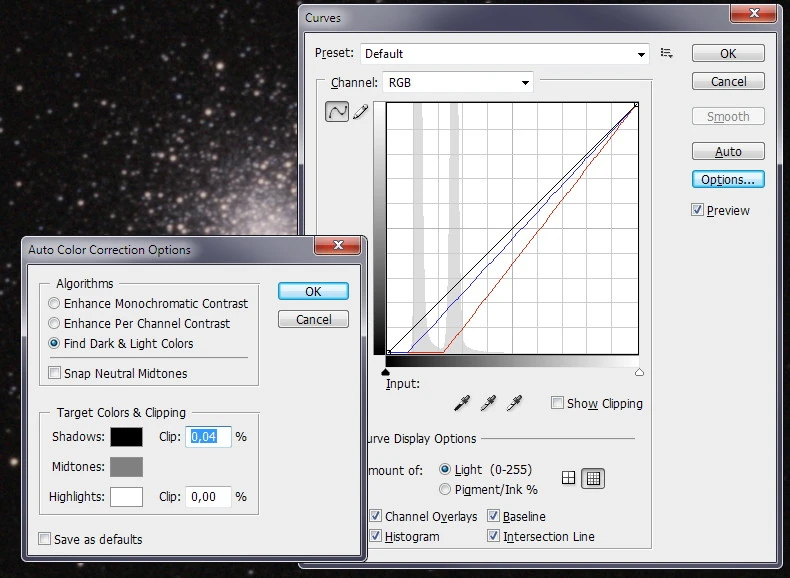
Task: Pick the black point eyedropper
Action: 462,403
